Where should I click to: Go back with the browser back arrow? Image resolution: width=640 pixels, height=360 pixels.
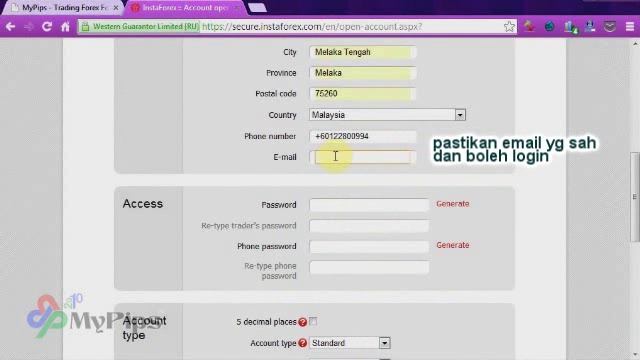11,27
